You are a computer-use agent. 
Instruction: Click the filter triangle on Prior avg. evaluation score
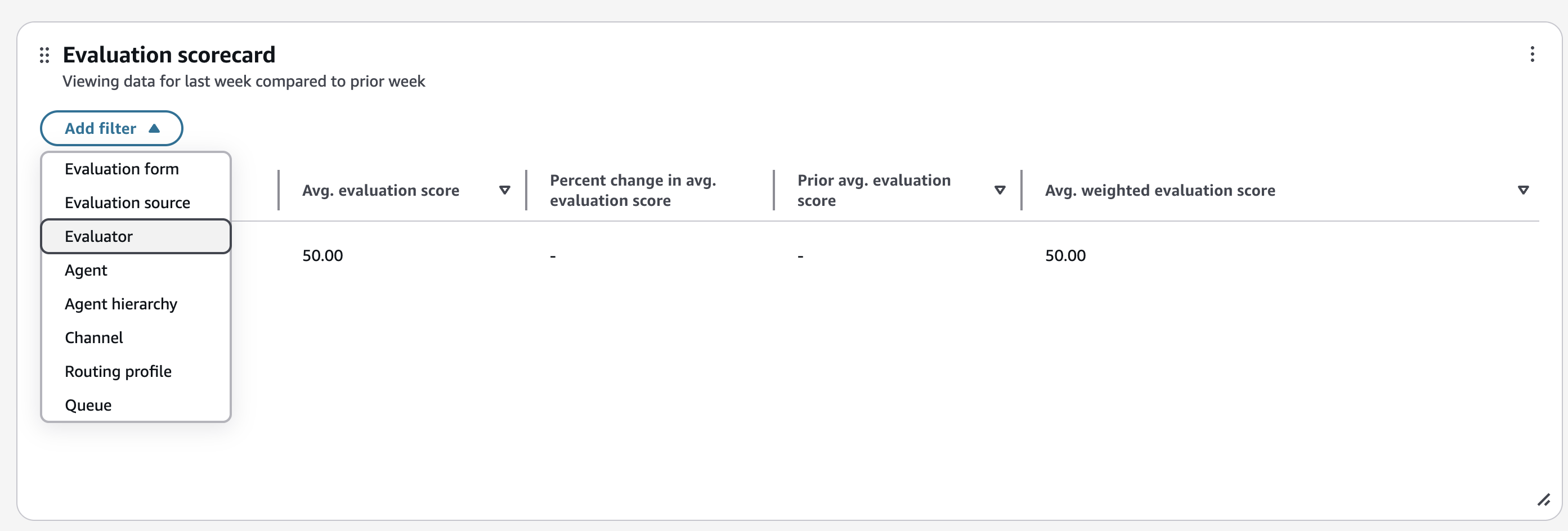pyautogui.click(x=999, y=190)
